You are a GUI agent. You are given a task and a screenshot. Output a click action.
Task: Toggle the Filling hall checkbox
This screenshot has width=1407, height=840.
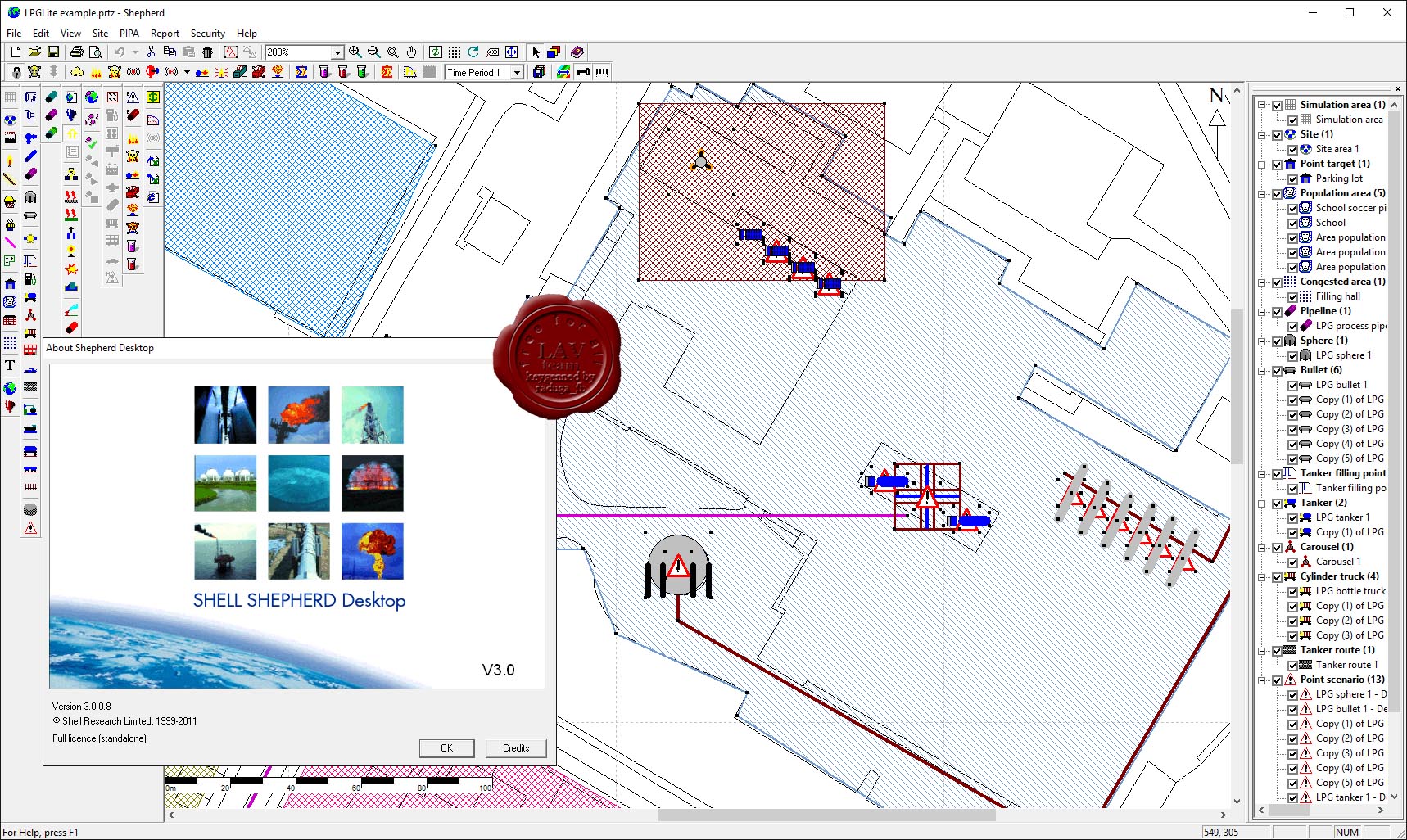point(1292,296)
